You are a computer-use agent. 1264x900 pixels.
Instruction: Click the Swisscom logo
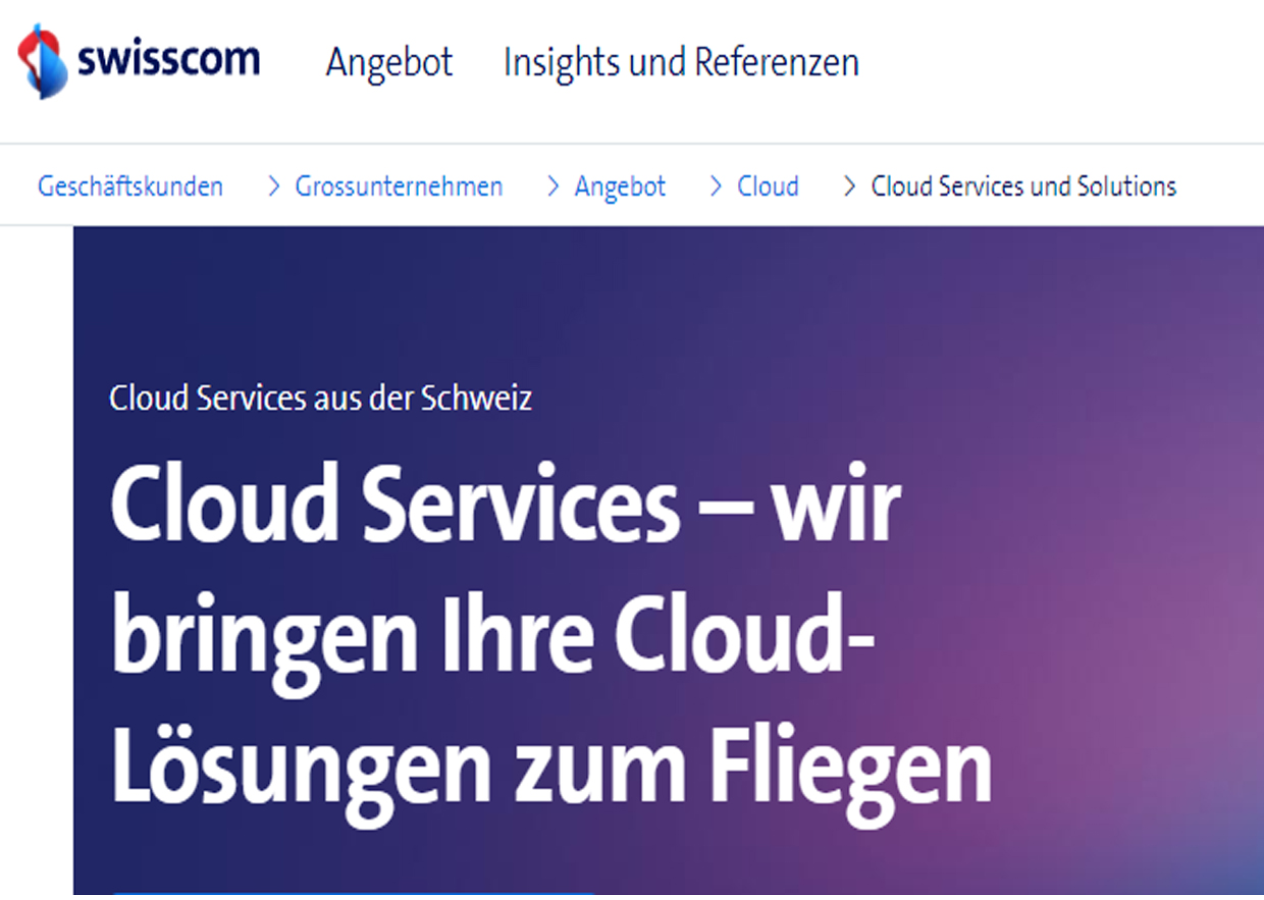[139, 61]
